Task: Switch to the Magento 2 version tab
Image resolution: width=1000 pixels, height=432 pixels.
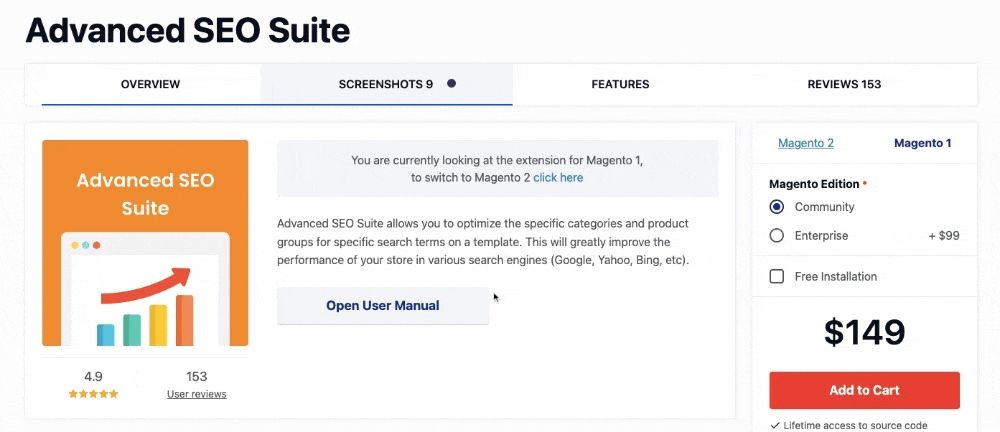Action: tap(805, 143)
